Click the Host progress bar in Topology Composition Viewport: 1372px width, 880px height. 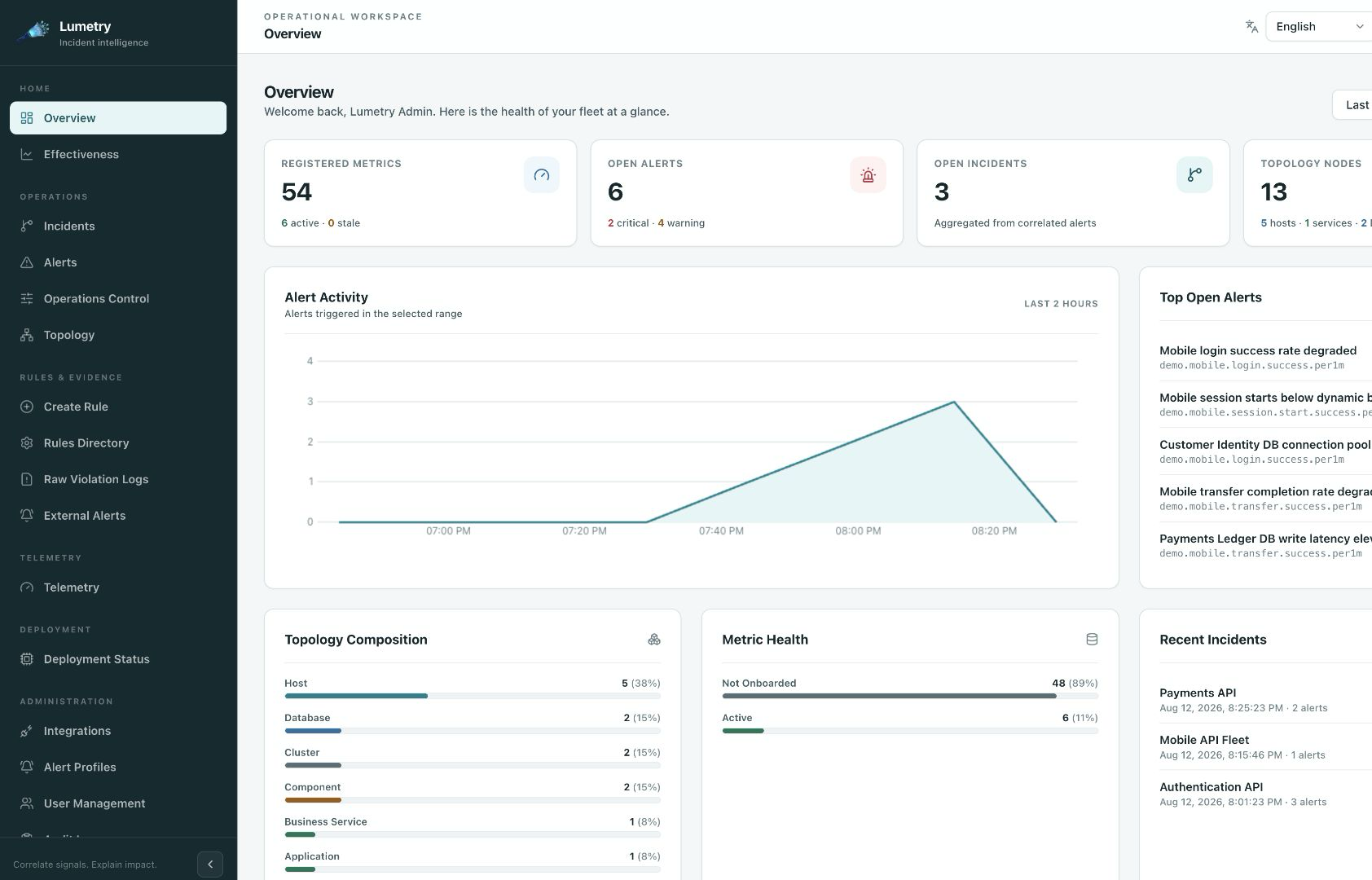(x=473, y=696)
